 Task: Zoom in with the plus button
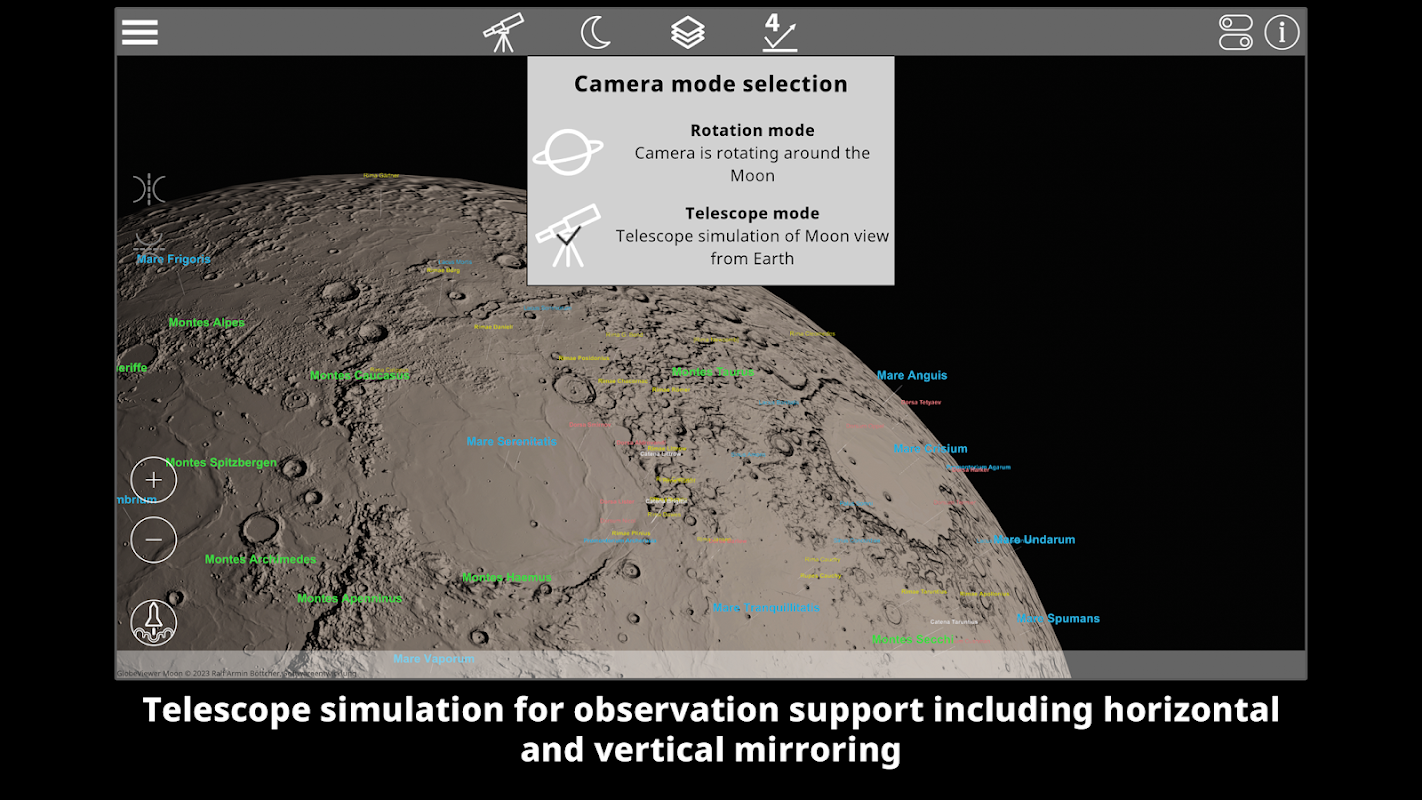pos(154,480)
